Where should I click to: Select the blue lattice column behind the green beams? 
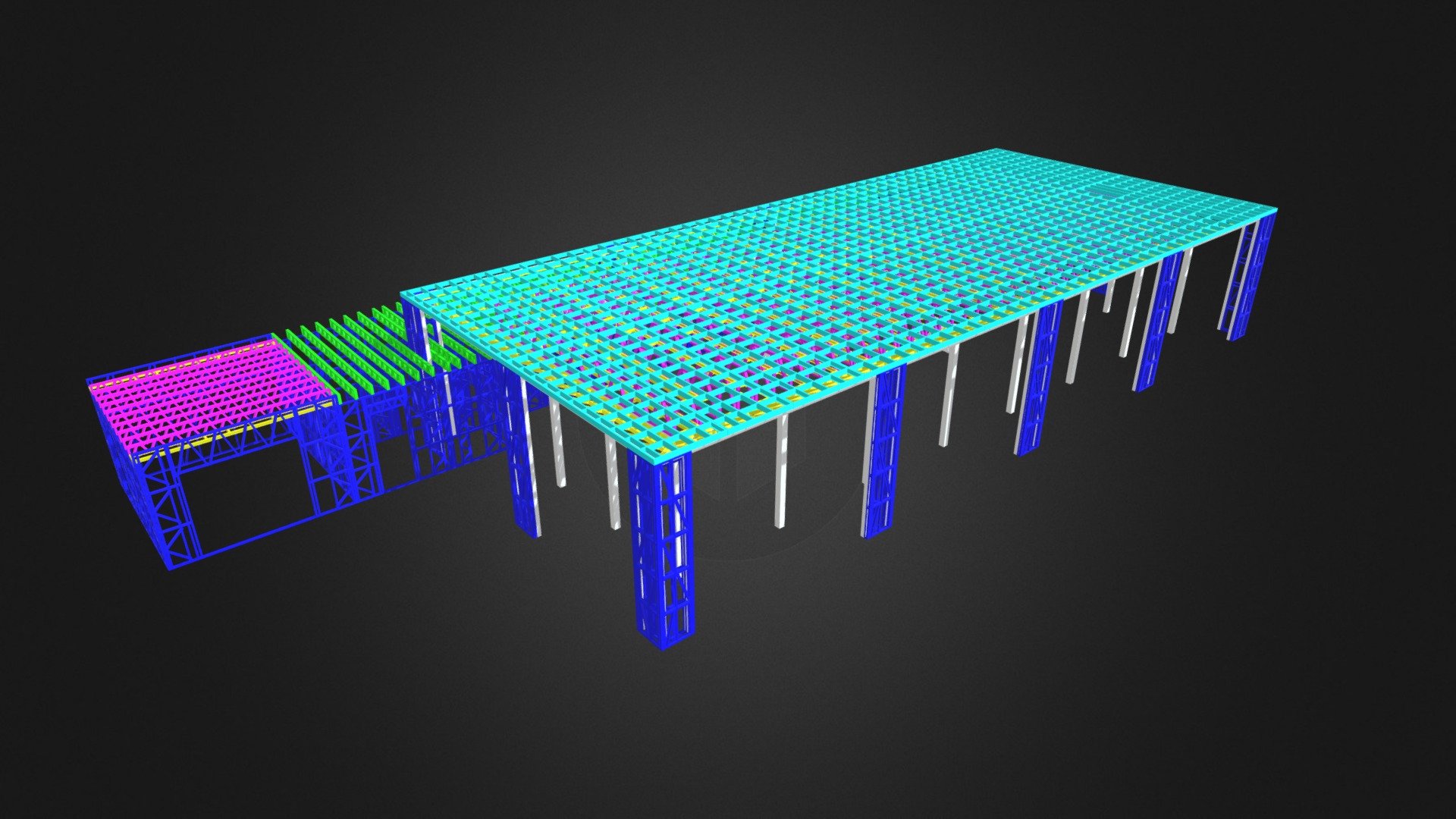[x=418, y=322]
